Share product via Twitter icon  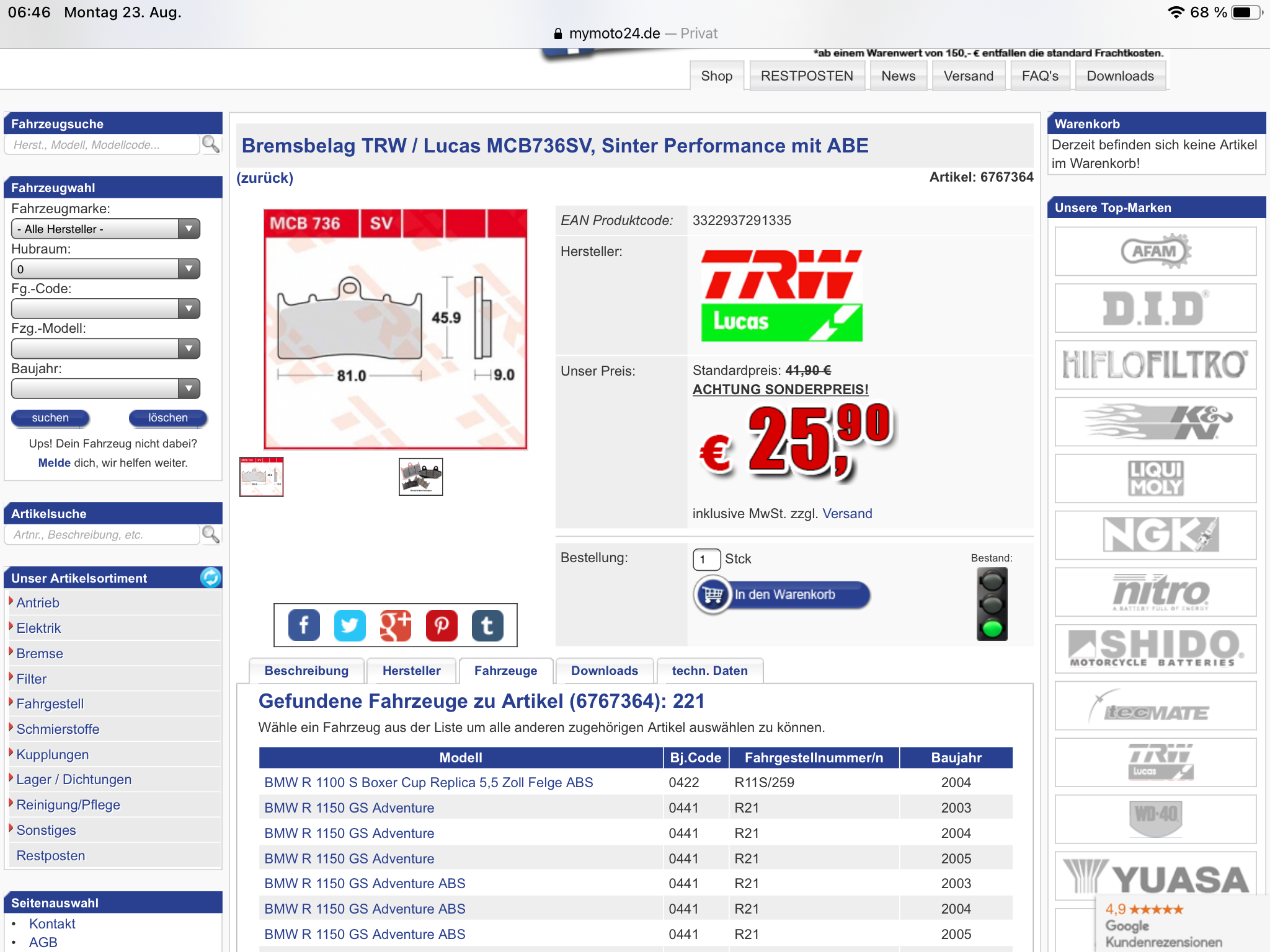(350, 625)
